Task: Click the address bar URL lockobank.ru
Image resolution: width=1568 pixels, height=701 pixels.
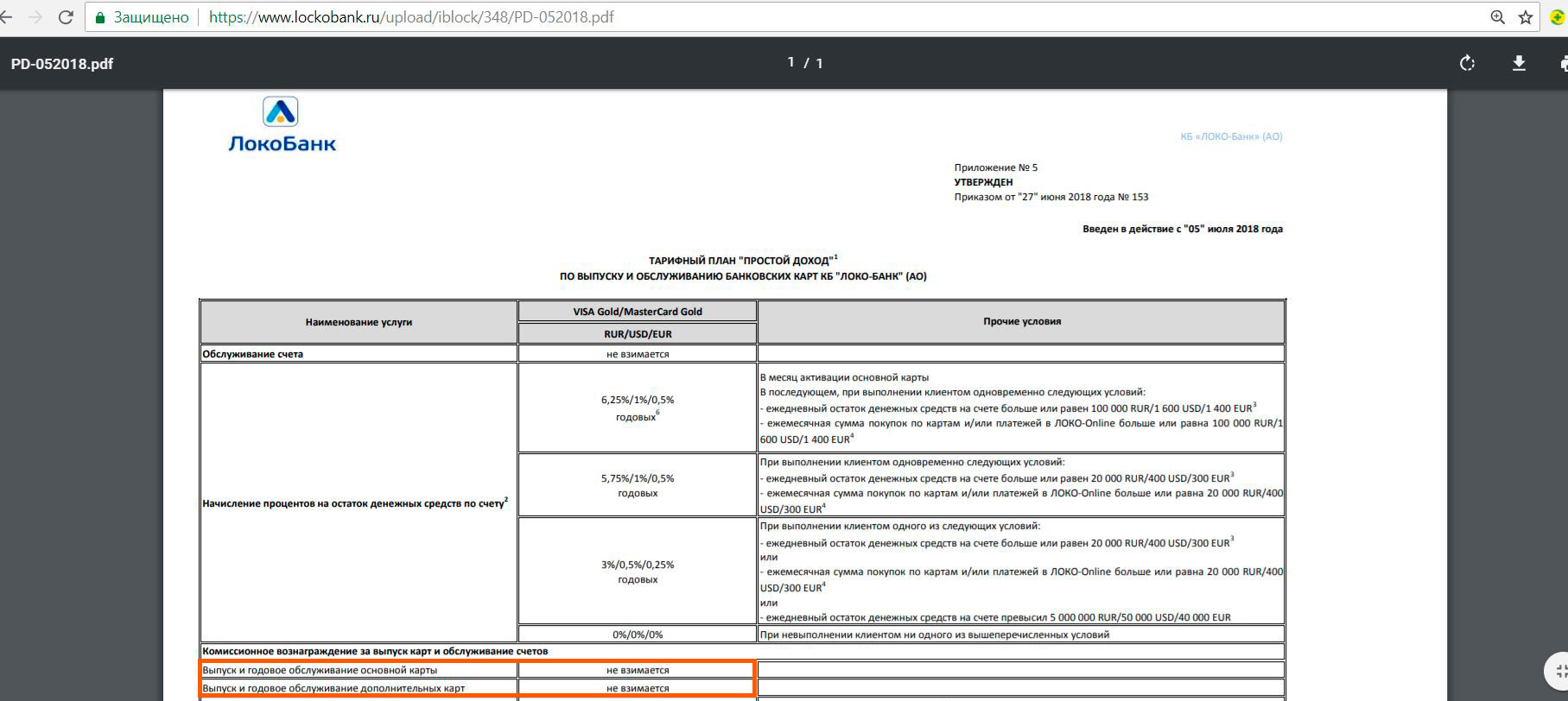Action: (x=411, y=17)
